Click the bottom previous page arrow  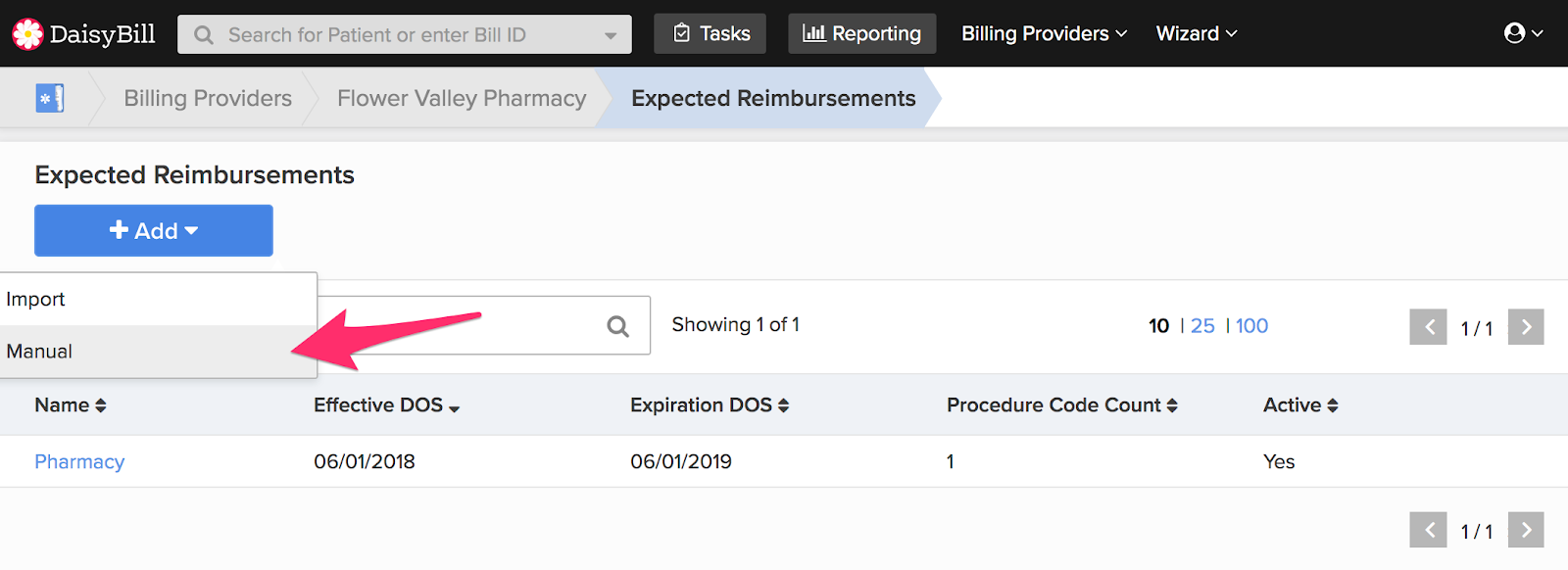pos(1429,530)
